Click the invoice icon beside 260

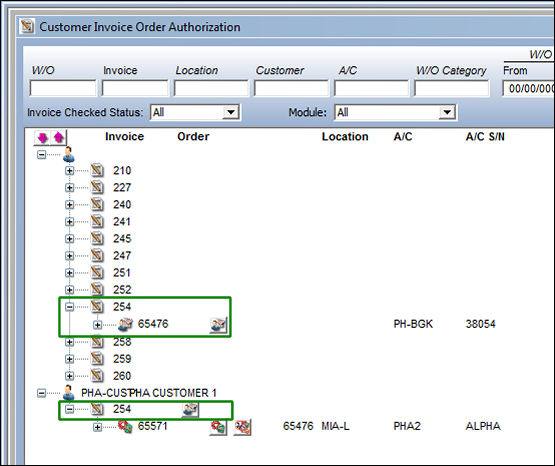[x=97, y=376]
